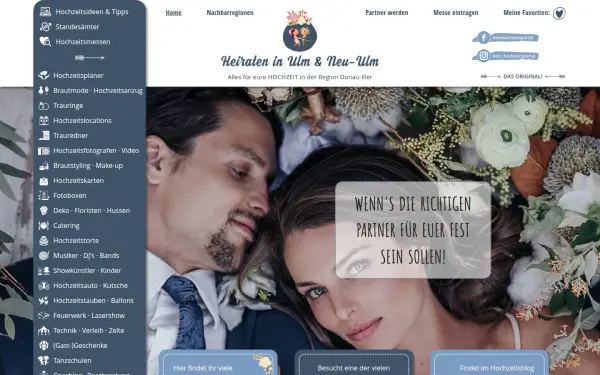This screenshot has width=600, height=375.
Task: Select Hochzeitsfotografen · Video category
Action: 96,150
